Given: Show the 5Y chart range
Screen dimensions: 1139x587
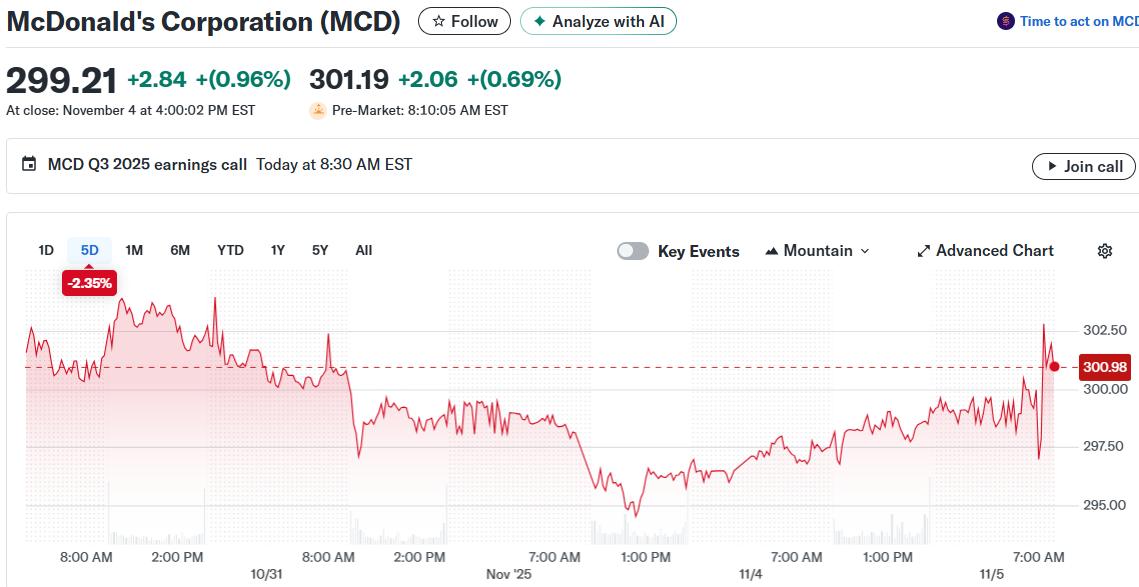Looking at the screenshot, I should tap(320, 250).
